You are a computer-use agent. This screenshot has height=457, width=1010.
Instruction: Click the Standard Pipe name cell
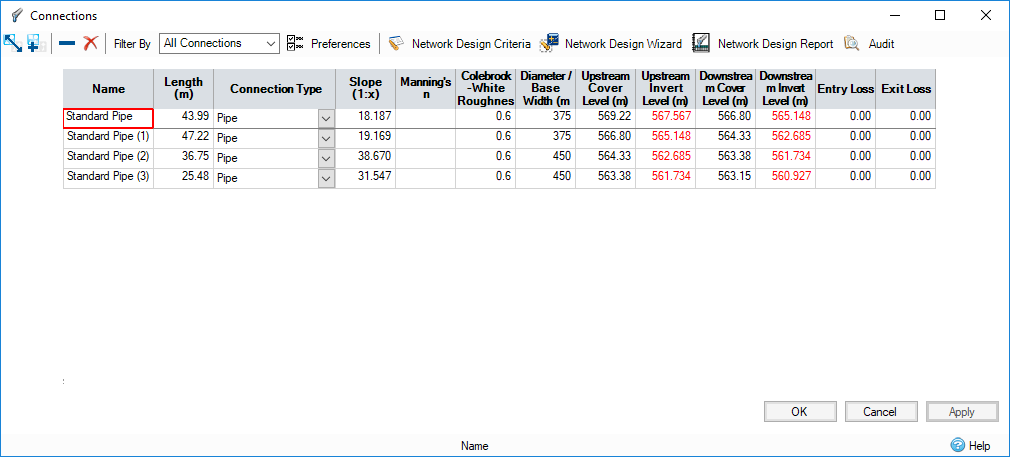tap(108, 118)
